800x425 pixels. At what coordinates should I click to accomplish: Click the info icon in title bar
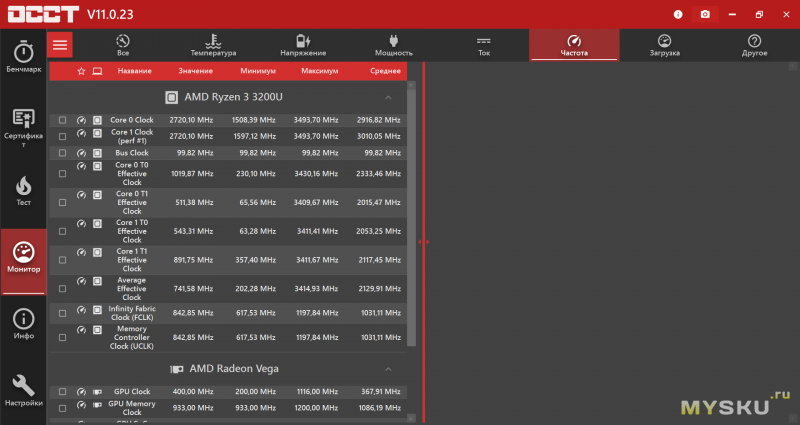(678, 14)
